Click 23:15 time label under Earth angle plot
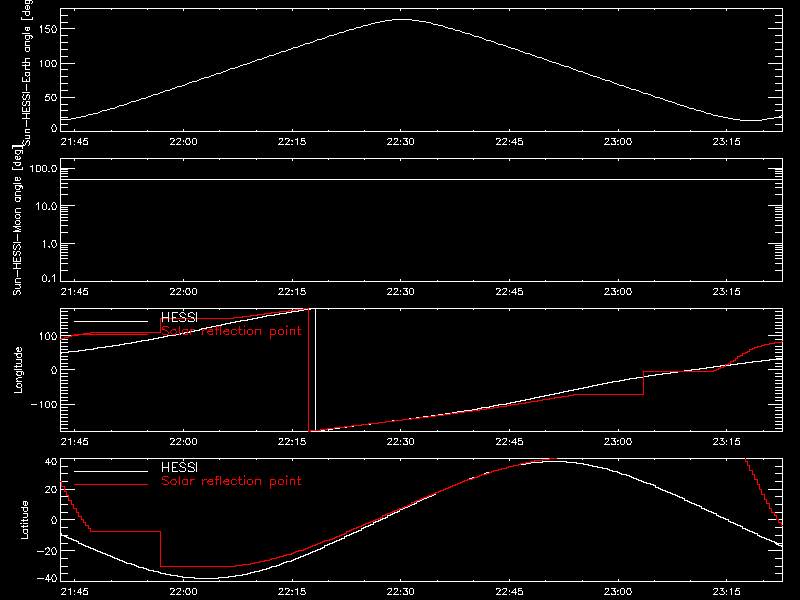 [x=727, y=142]
